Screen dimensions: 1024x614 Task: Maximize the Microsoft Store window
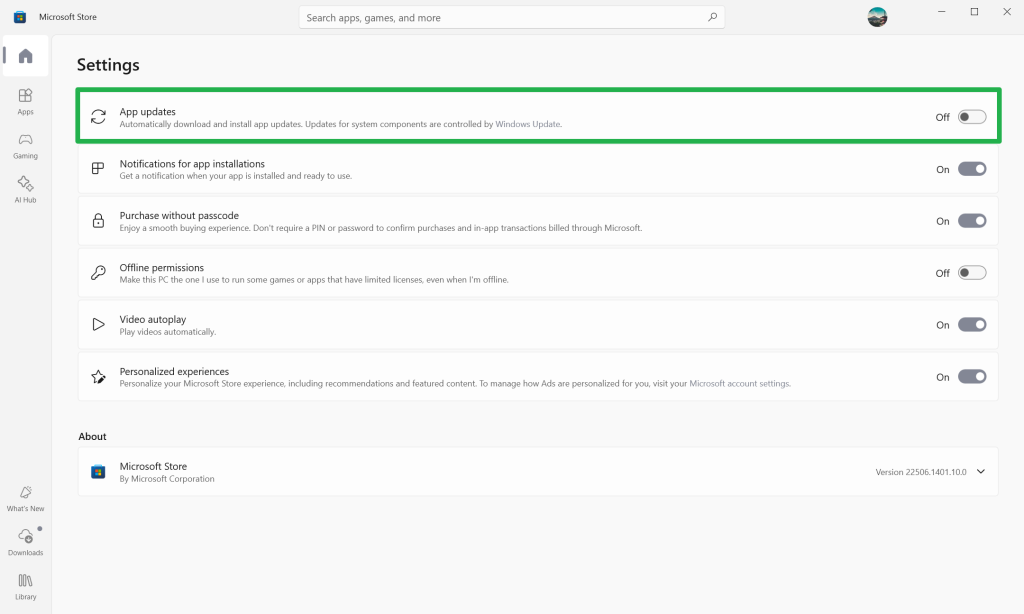tap(974, 12)
